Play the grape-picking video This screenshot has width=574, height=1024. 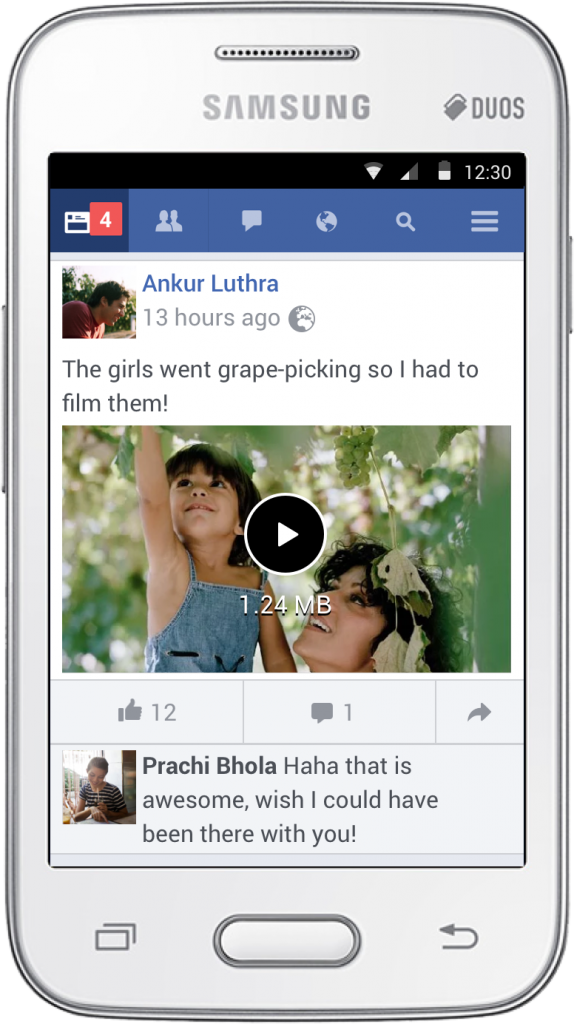click(285, 535)
